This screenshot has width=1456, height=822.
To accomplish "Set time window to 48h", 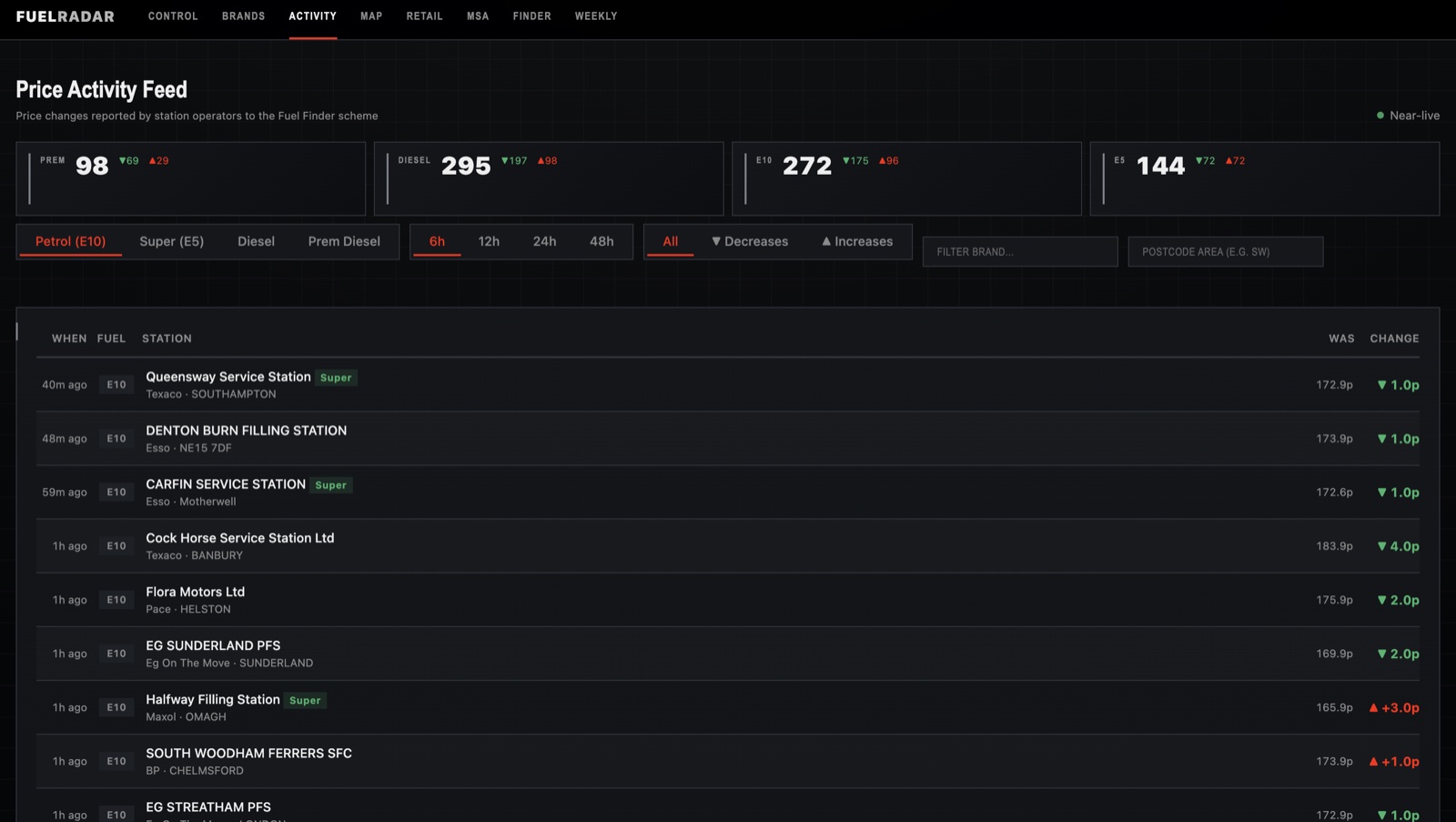I will [602, 241].
